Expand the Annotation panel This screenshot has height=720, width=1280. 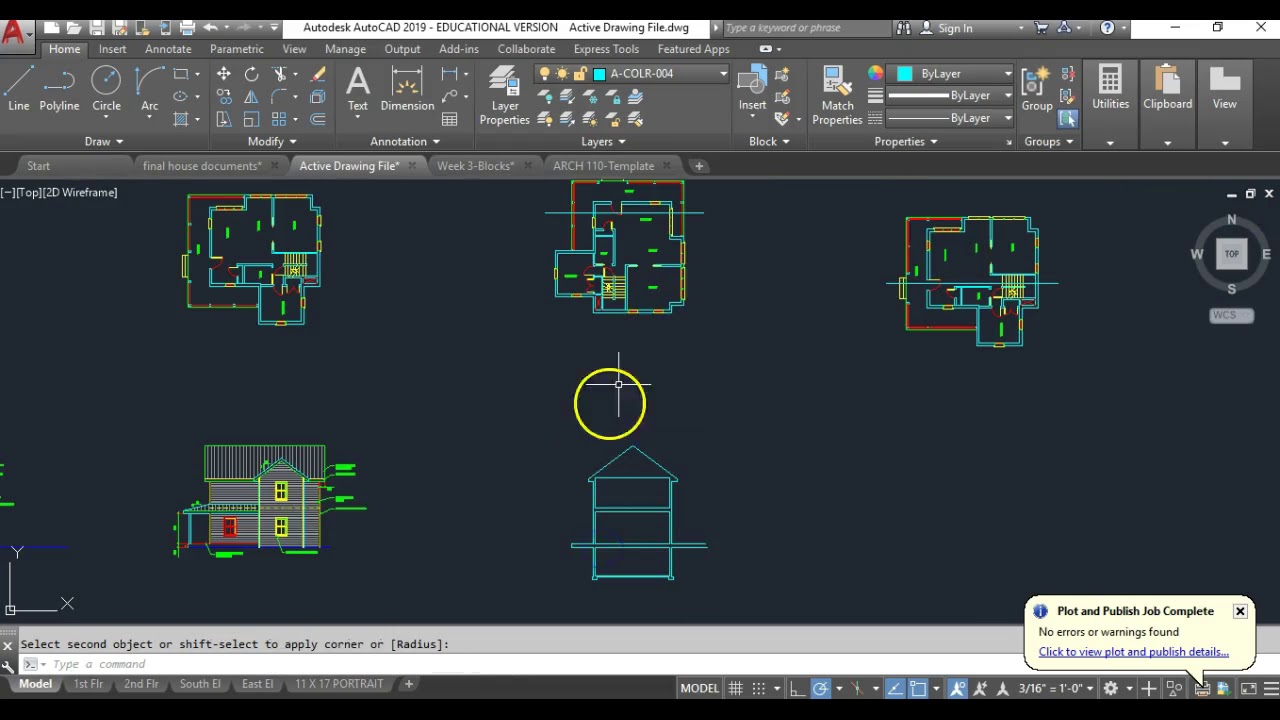[405, 142]
